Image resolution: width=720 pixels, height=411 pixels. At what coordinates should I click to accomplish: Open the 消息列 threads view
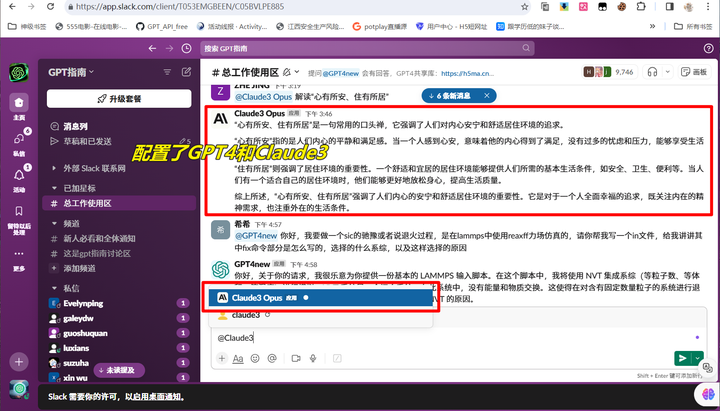coord(75,126)
